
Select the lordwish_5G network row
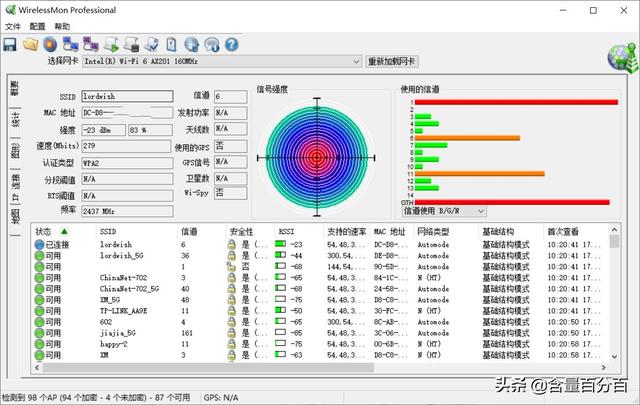click(x=320, y=256)
